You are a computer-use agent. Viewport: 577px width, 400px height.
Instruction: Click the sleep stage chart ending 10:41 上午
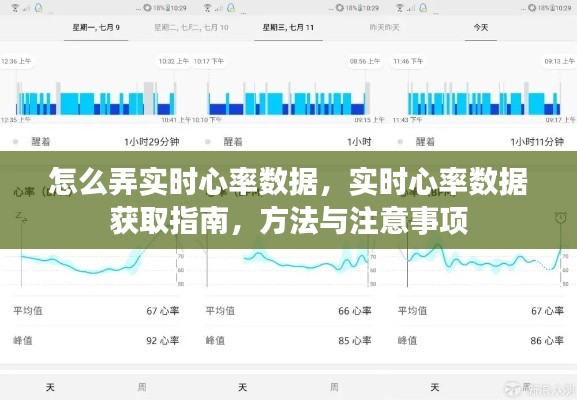coord(96,98)
